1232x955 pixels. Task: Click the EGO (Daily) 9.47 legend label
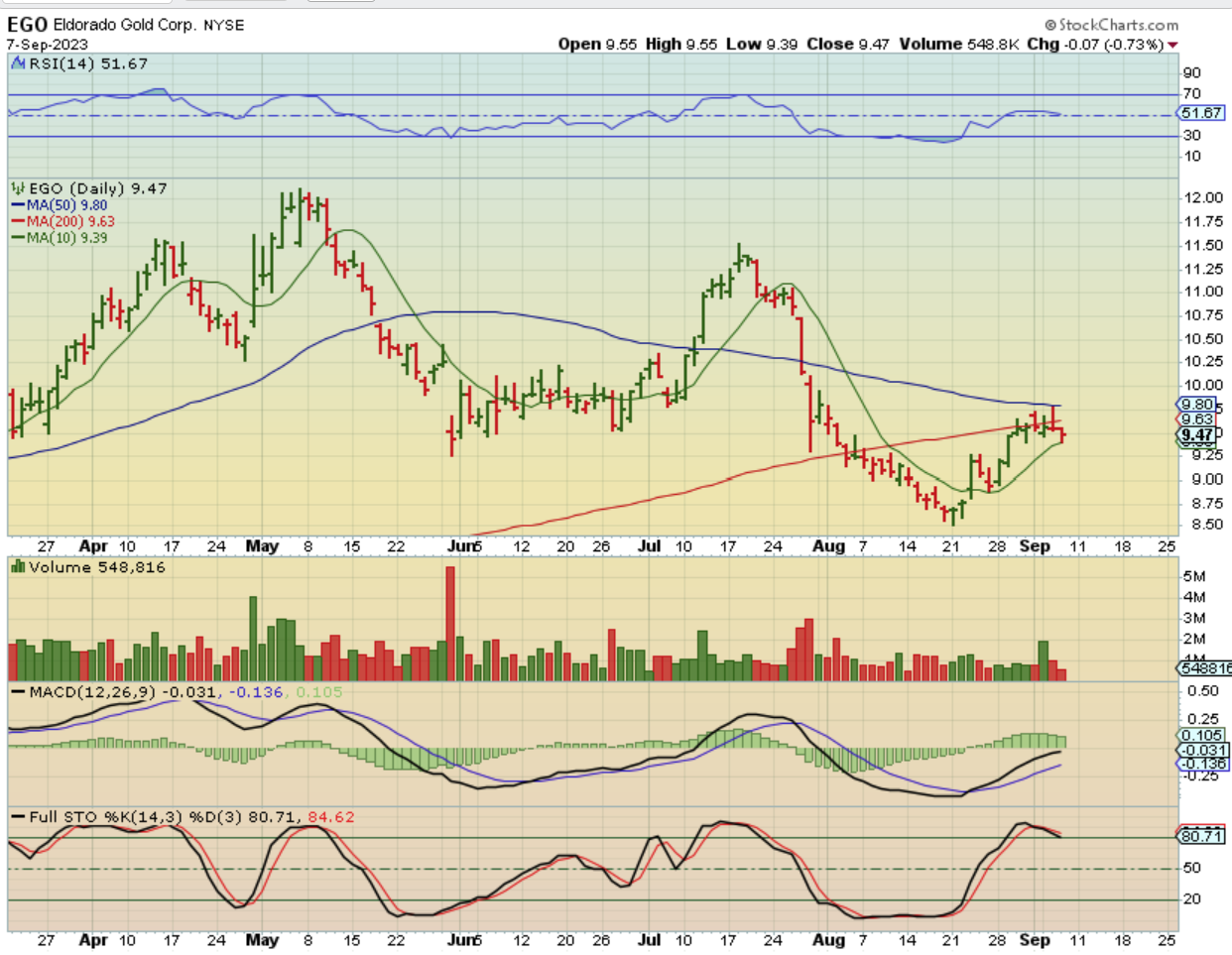(97, 188)
